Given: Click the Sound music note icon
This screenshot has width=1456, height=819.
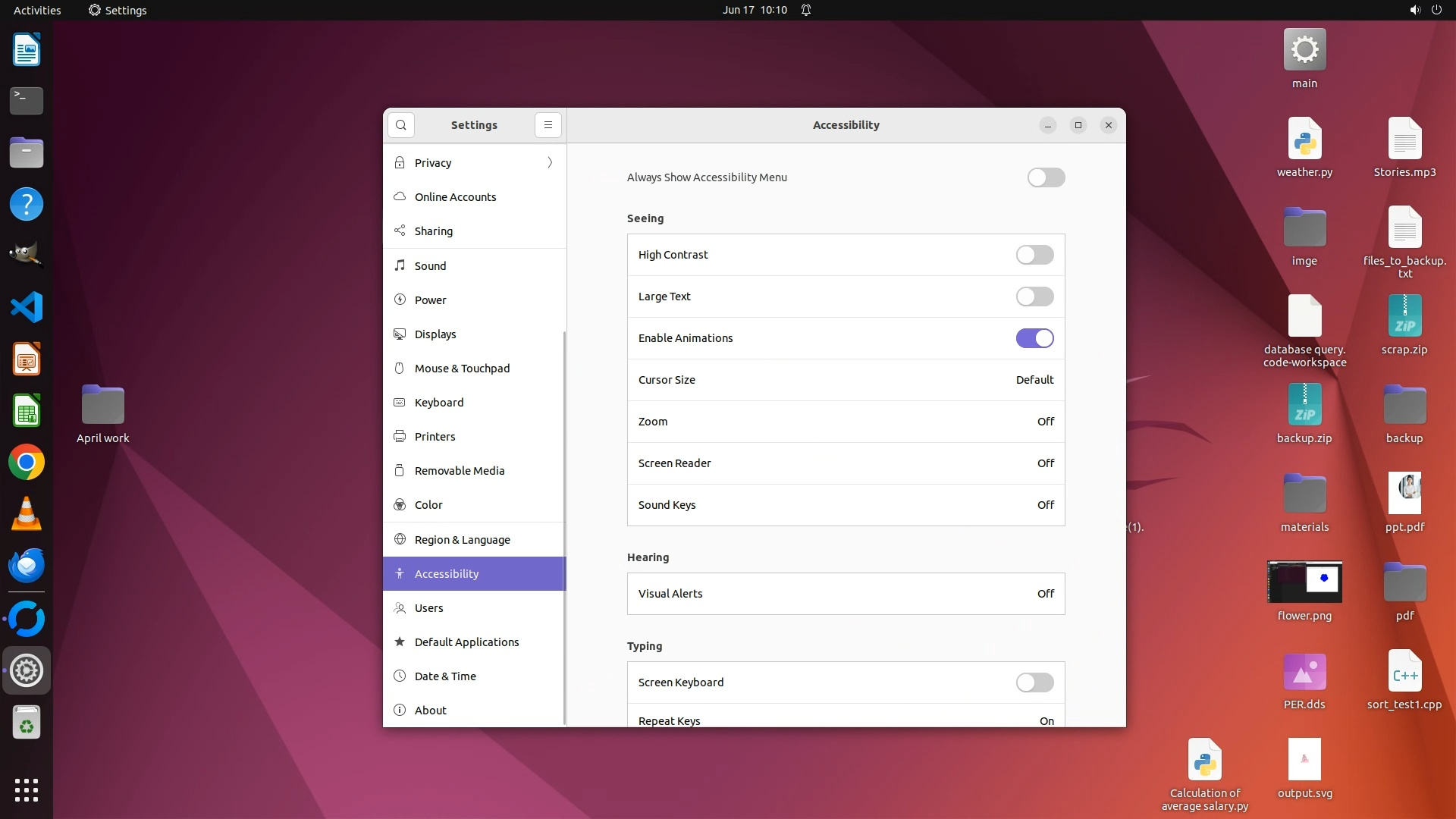Looking at the screenshot, I should [x=400, y=265].
